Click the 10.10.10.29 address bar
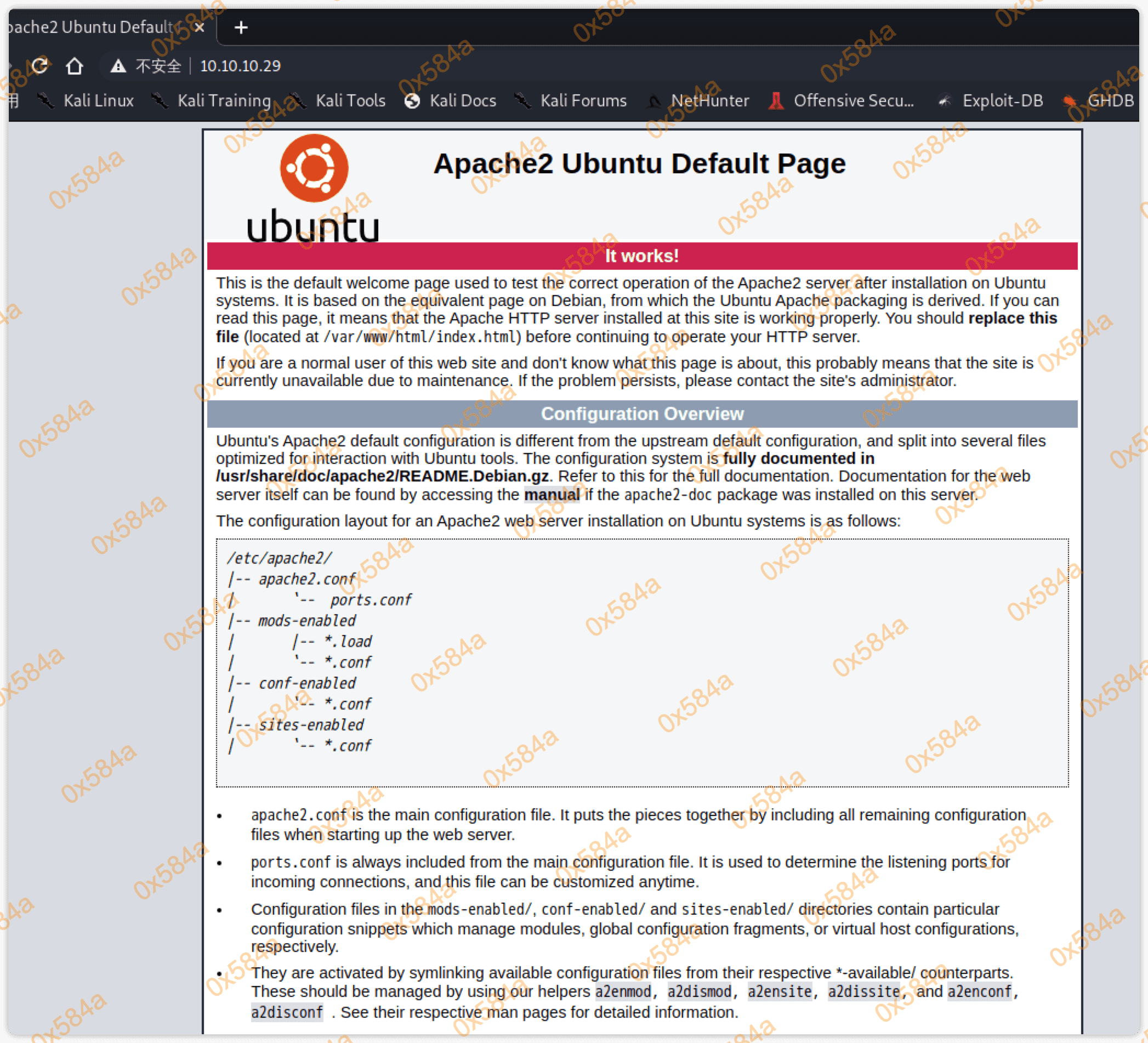This screenshot has width=1148, height=1043. (240, 66)
